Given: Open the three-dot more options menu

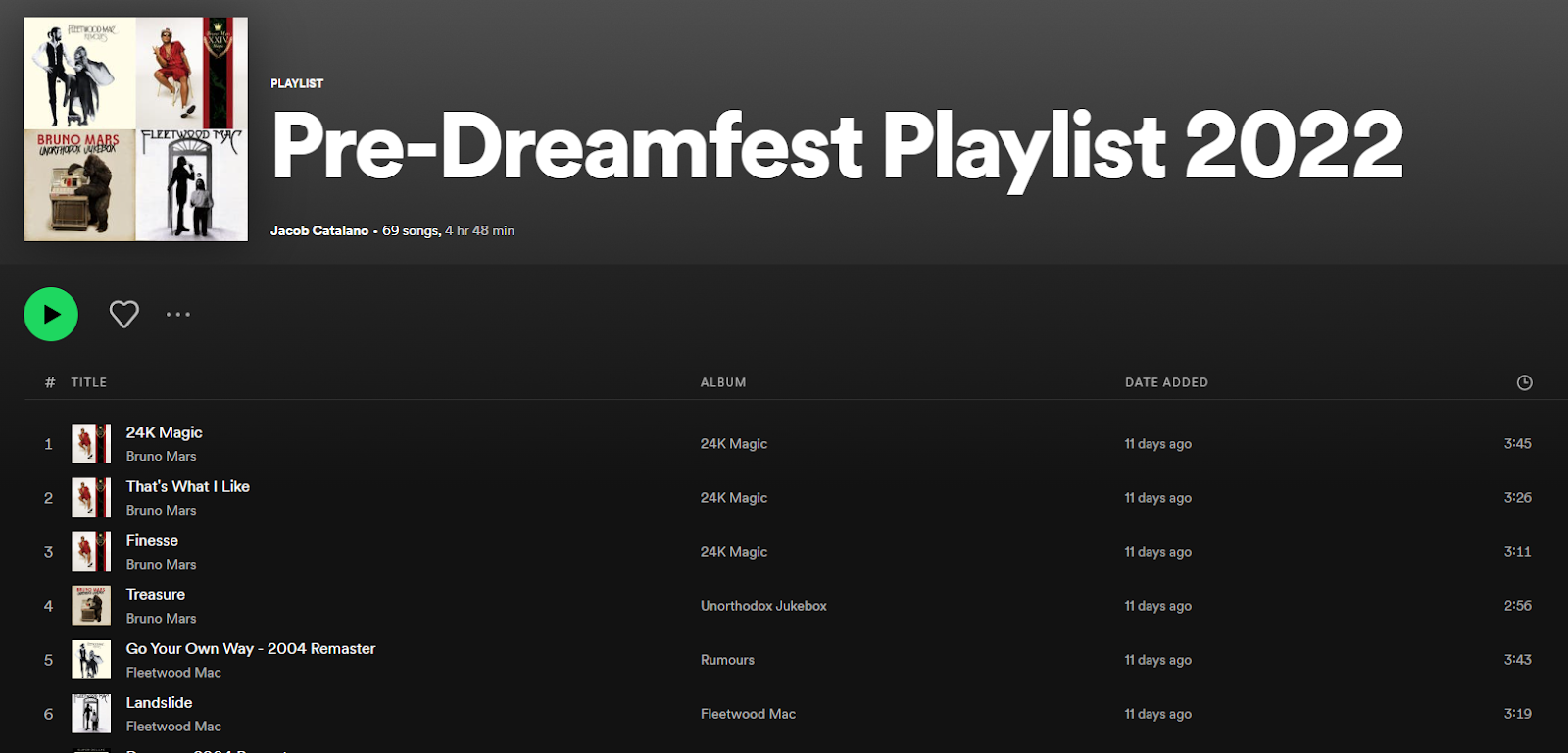Looking at the screenshot, I should click(178, 314).
